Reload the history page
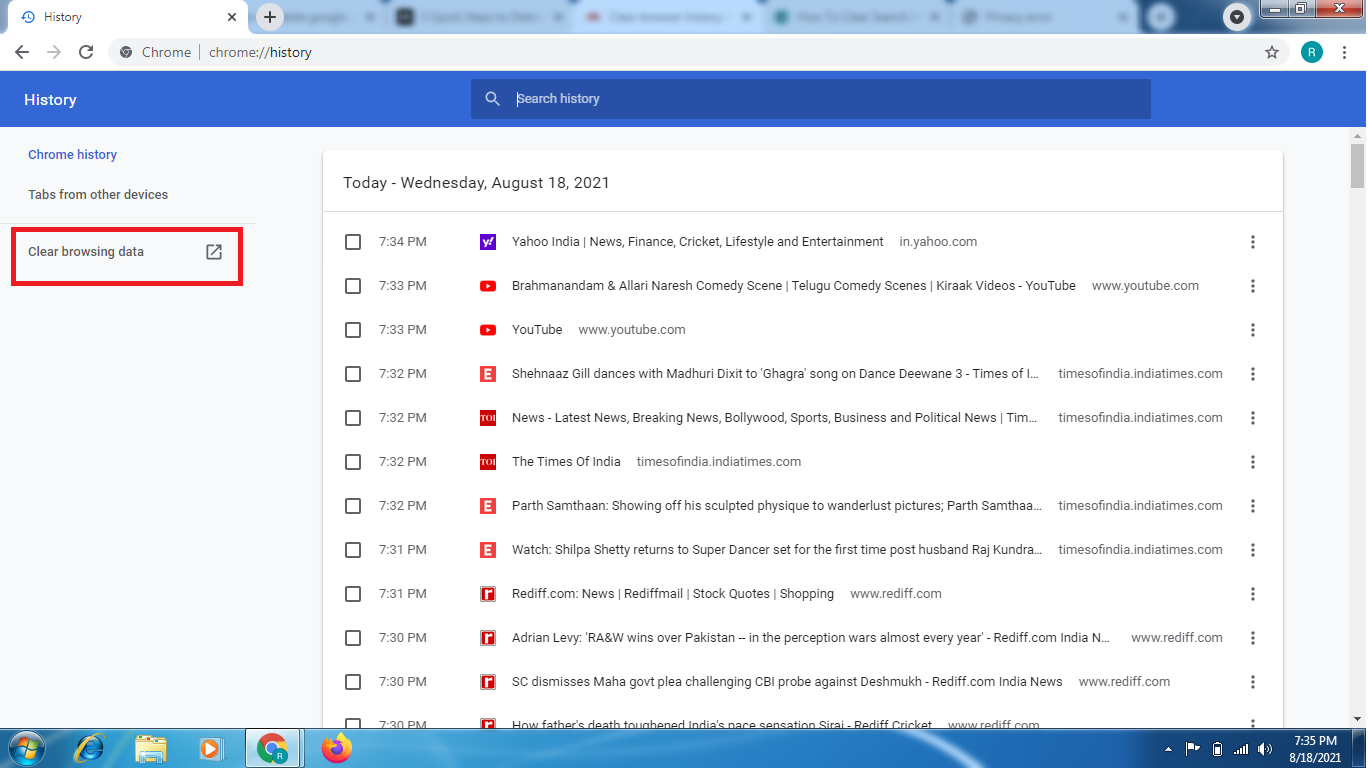The image size is (1368, 768). coord(86,52)
